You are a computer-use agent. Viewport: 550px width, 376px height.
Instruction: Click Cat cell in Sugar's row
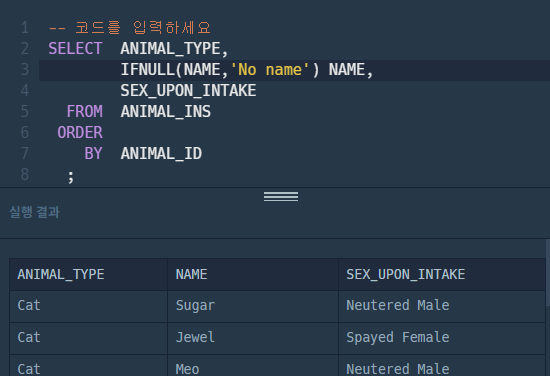[88, 307]
